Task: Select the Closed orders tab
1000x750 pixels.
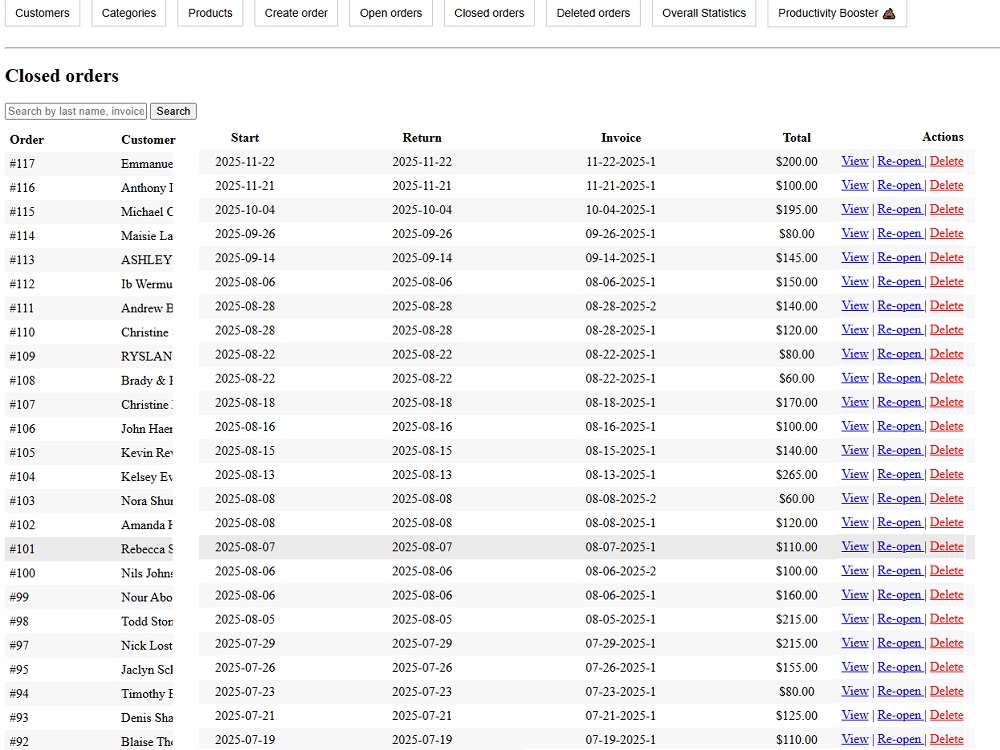Action: coord(489,13)
